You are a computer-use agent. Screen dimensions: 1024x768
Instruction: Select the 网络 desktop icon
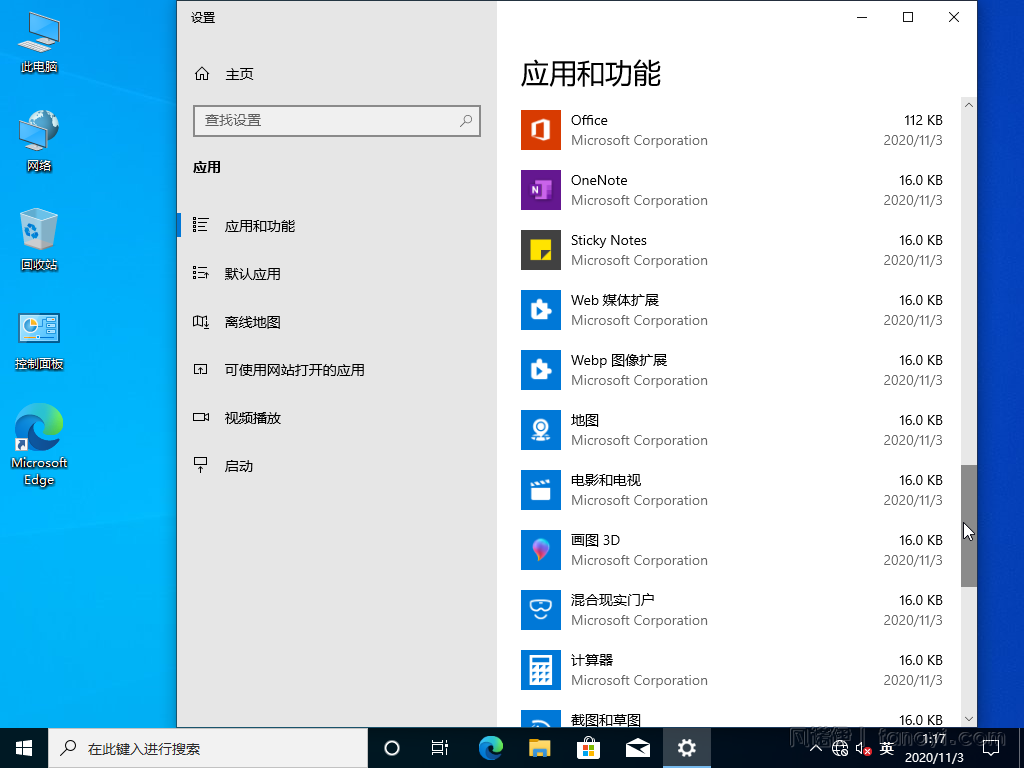click(39, 141)
